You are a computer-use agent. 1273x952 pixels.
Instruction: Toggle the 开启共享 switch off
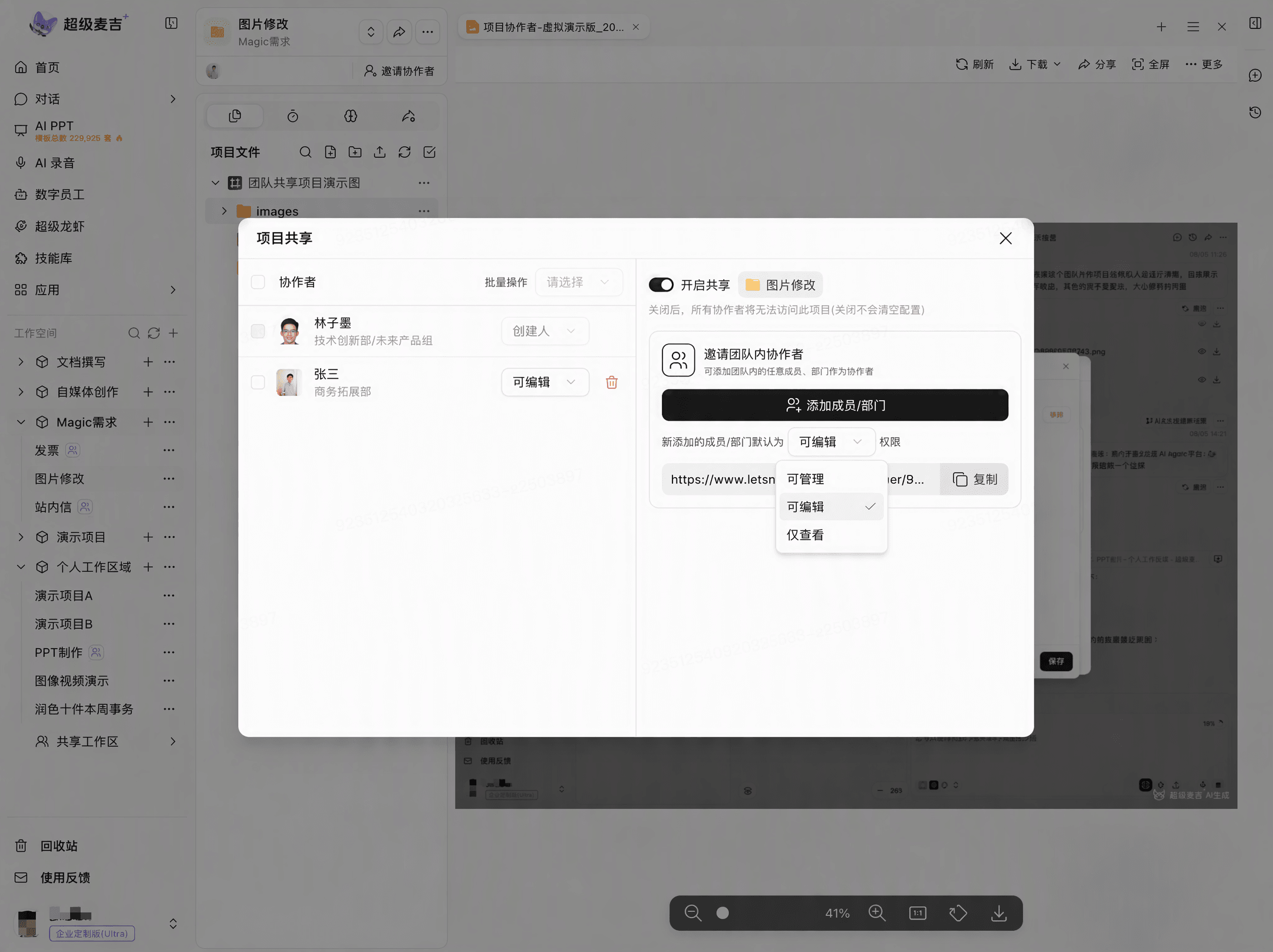click(661, 285)
